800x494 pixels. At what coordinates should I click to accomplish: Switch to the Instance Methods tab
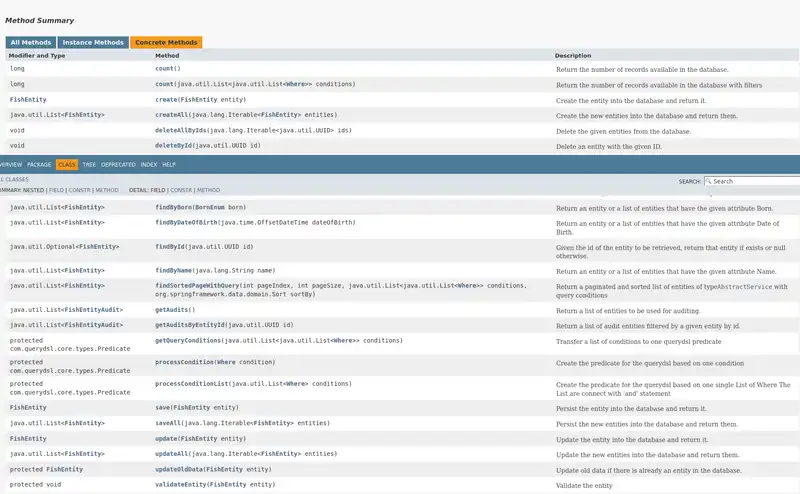pos(93,43)
